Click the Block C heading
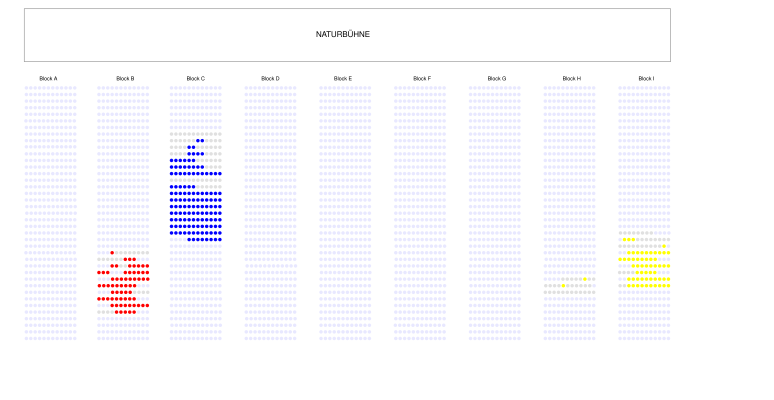 (x=195, y=78)
